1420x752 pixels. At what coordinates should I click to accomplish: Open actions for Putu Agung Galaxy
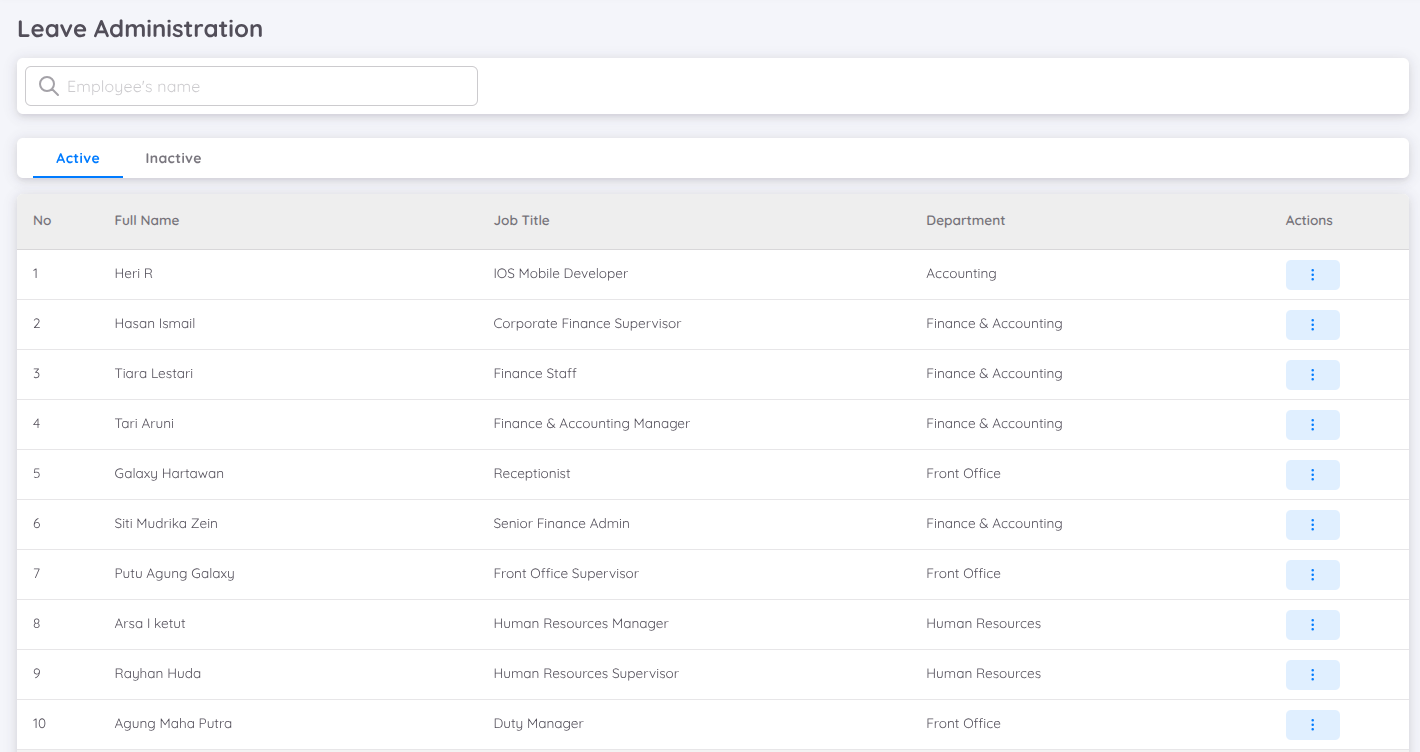pyautogui.click(x=1312, y=575)
